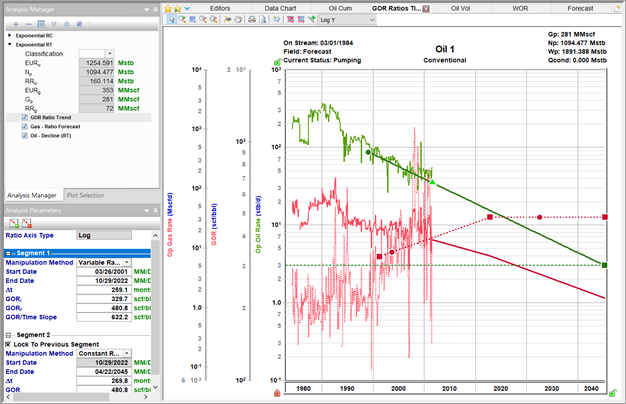Open the blue favorites dropdown arrow
Viewport: 626px width, 404px height.
186,8
